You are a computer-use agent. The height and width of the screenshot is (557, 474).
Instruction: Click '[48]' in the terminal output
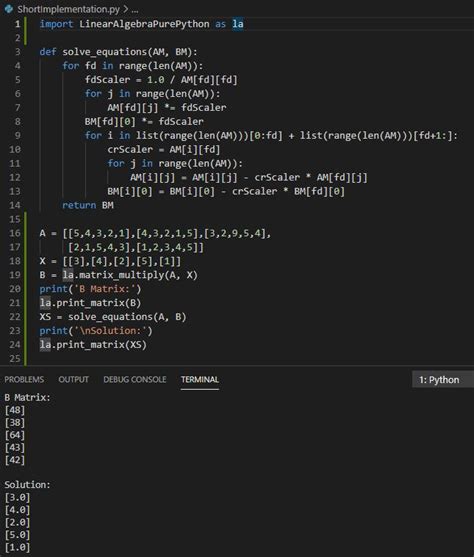pyautogui.click(x=15, y=410)
